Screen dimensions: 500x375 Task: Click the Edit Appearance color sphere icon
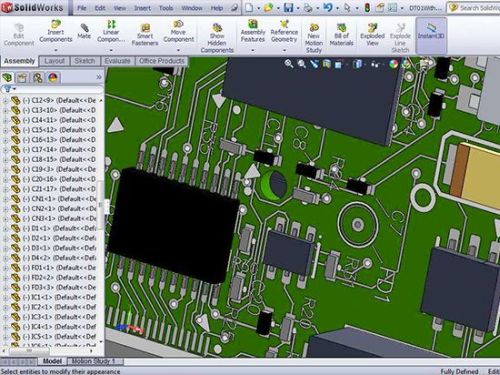[393, 64]
